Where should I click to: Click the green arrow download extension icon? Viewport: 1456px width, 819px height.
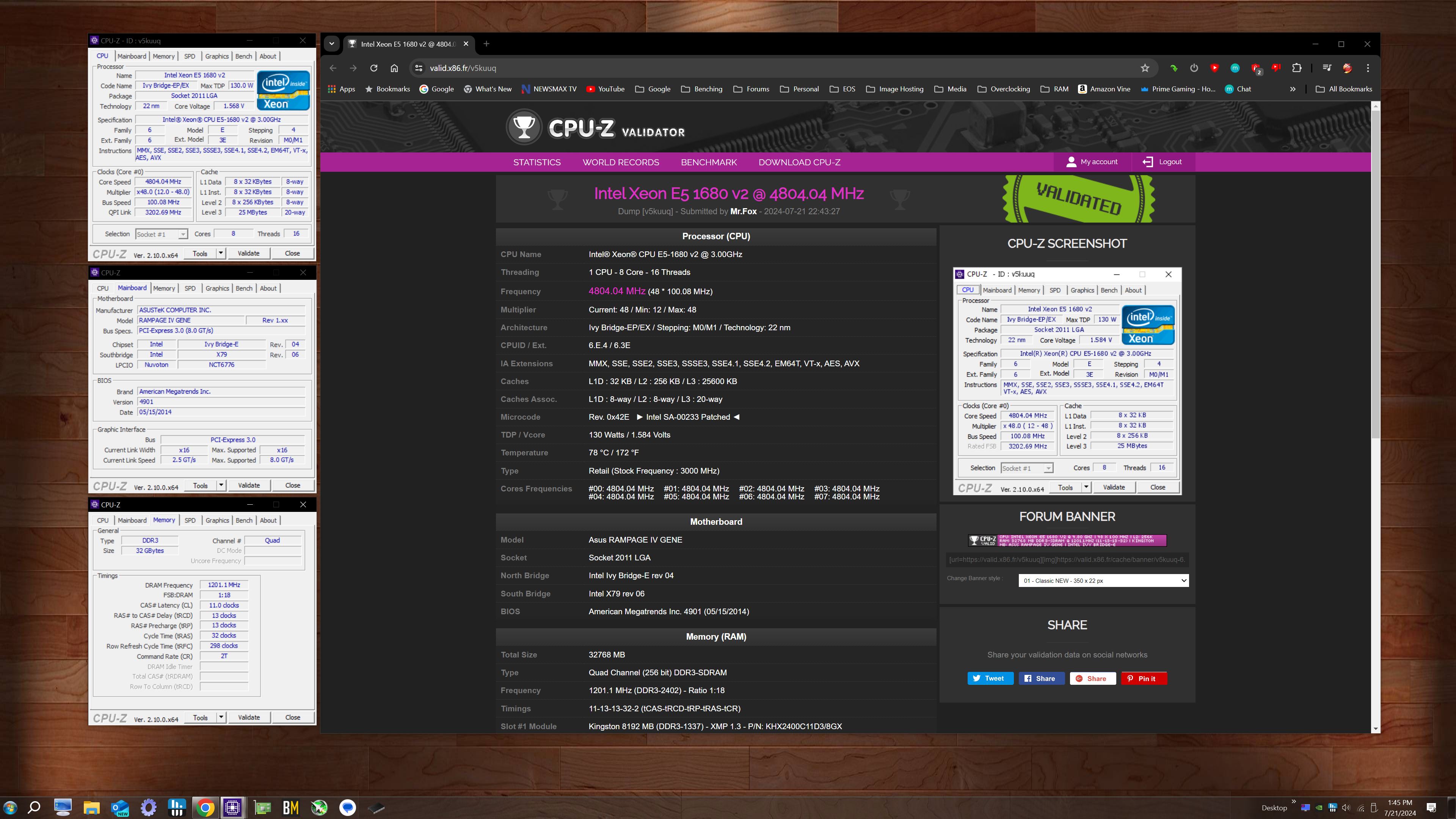1174,68
